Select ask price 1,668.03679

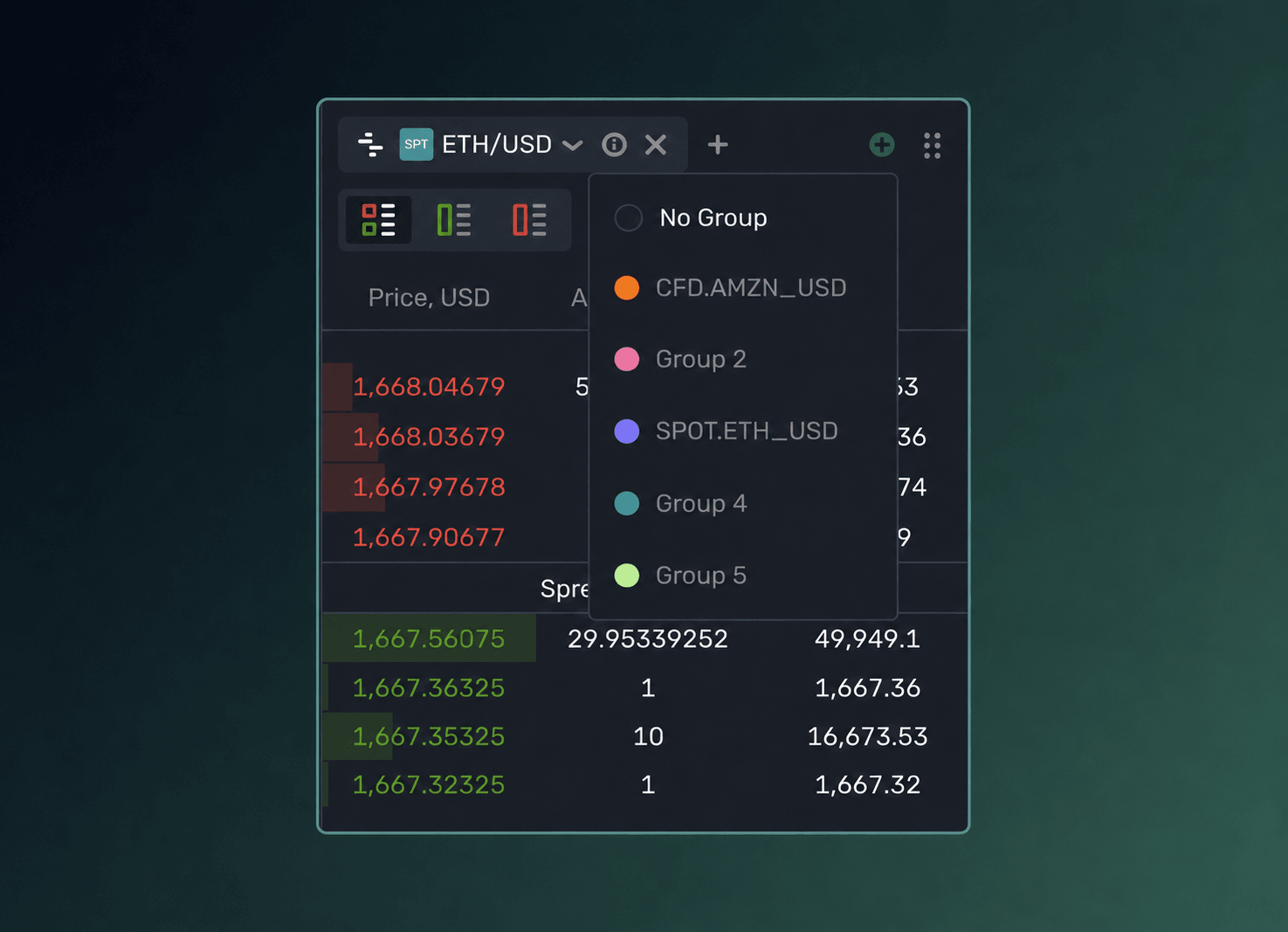click(429, 437)
